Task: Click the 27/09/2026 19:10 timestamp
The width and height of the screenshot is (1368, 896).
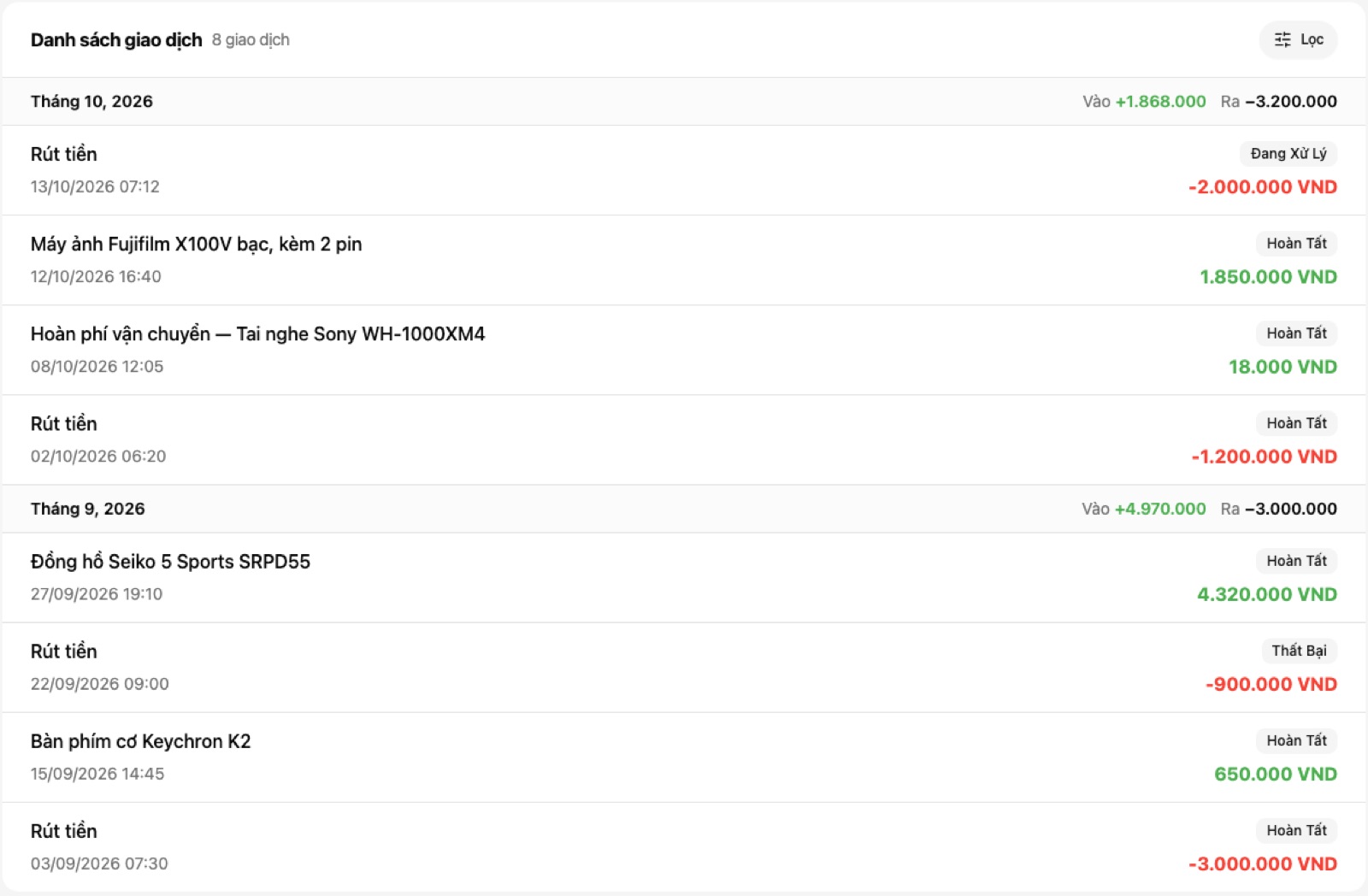Action: pyautogui.click(x=97, y=594)
